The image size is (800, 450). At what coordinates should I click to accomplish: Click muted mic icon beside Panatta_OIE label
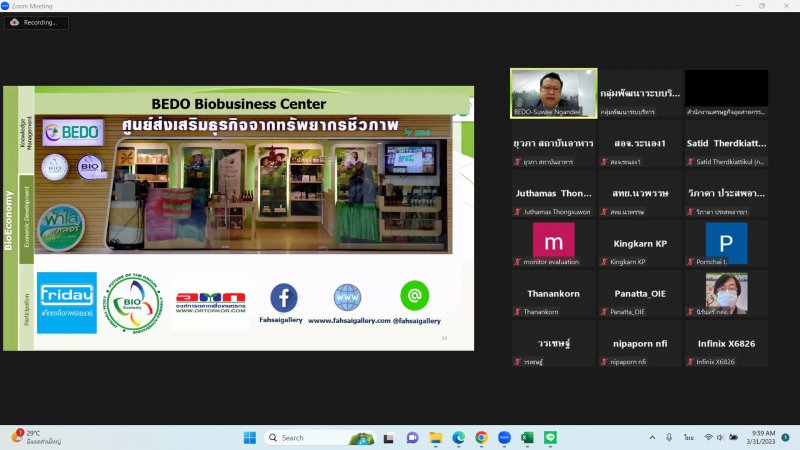[x=604, y=312]
